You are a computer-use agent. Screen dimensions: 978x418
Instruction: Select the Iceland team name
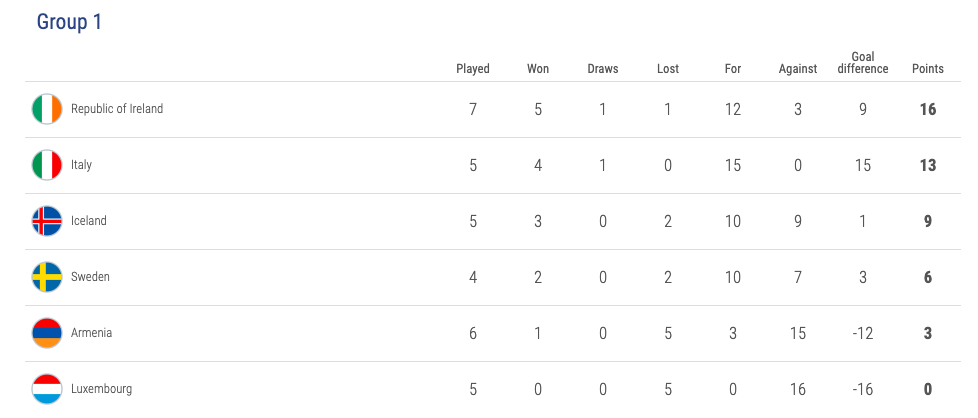tap(89, 221)
